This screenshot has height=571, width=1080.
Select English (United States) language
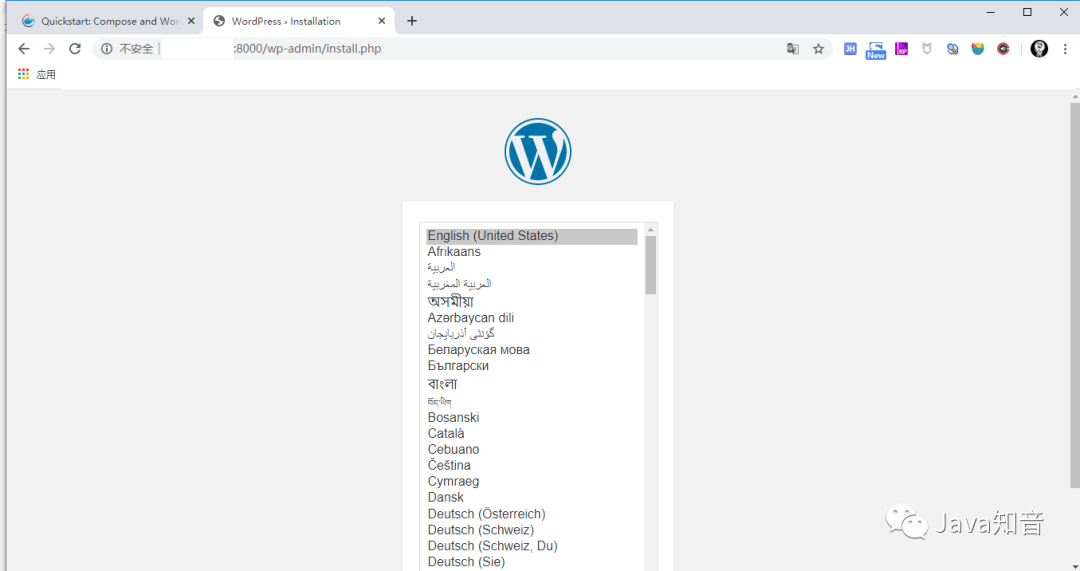click(532, 236)
